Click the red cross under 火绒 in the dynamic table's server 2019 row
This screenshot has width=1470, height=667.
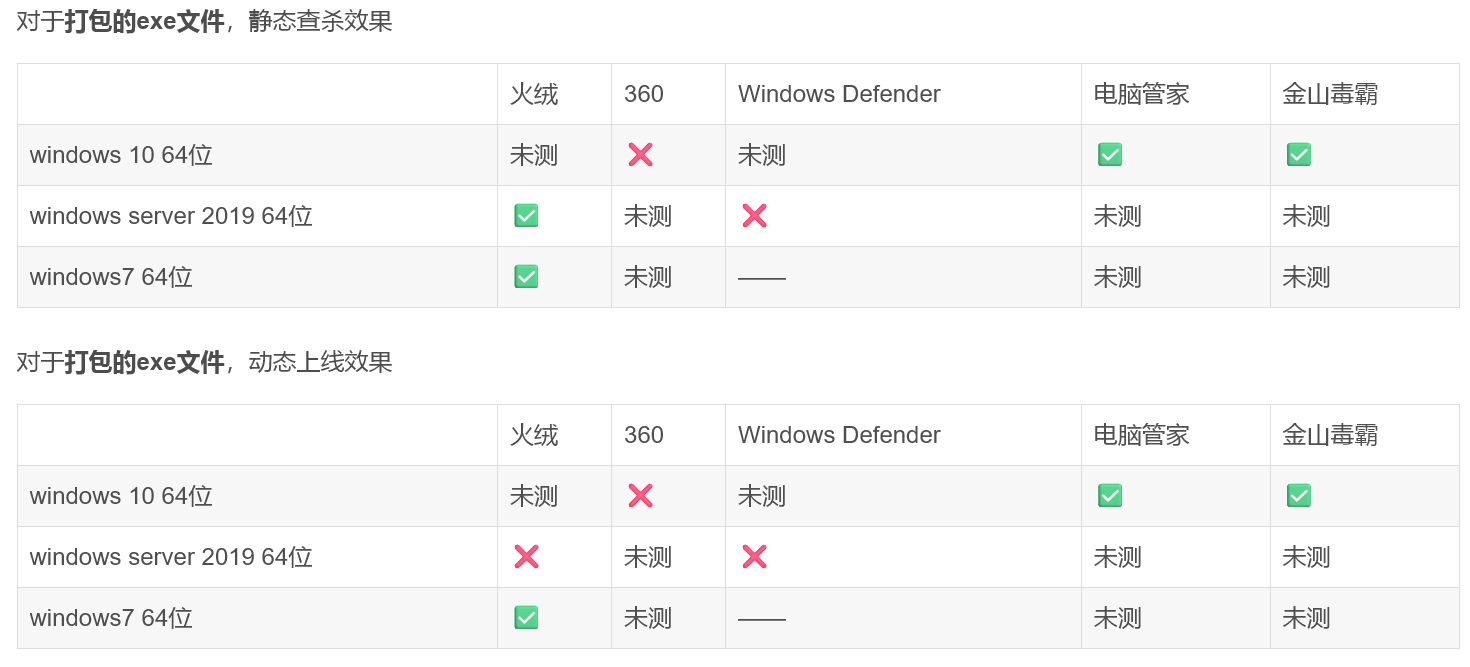point(526,557)
